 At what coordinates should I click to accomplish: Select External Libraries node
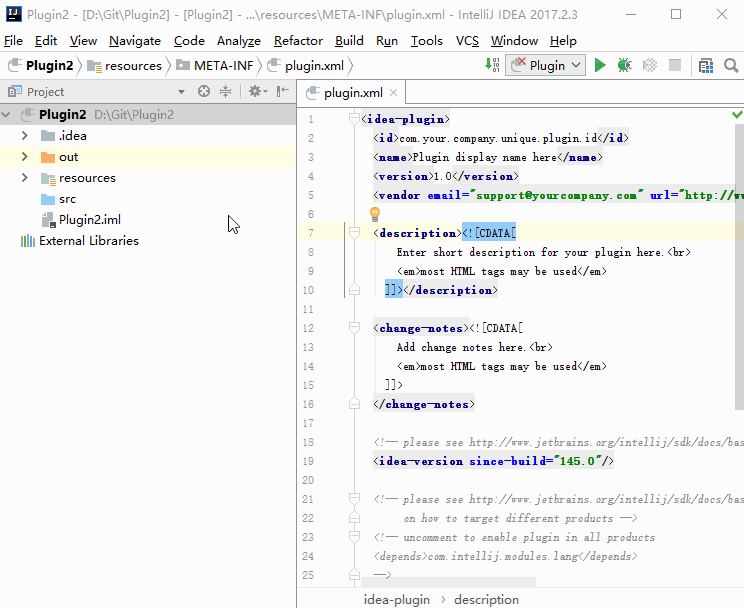coord(89,241)
